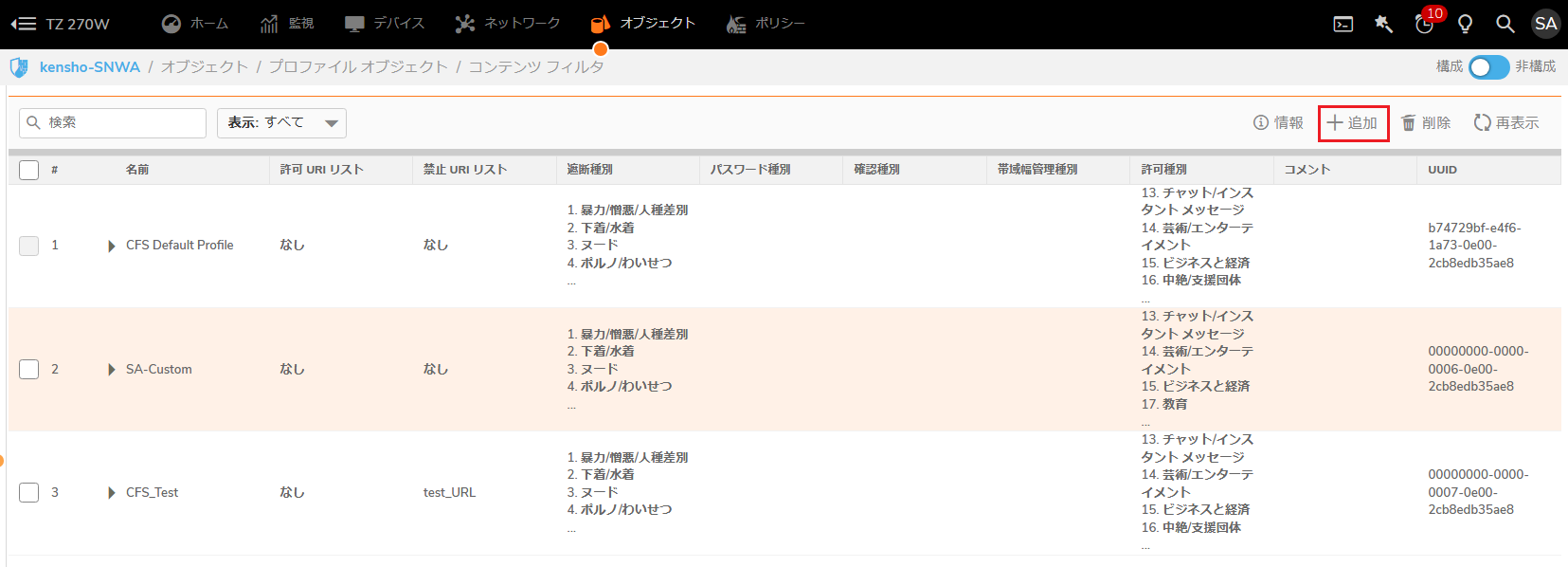The height and width of the screenshot is (567, 1568).
Task: Expand the SA-Custom row
Action: 112,369
